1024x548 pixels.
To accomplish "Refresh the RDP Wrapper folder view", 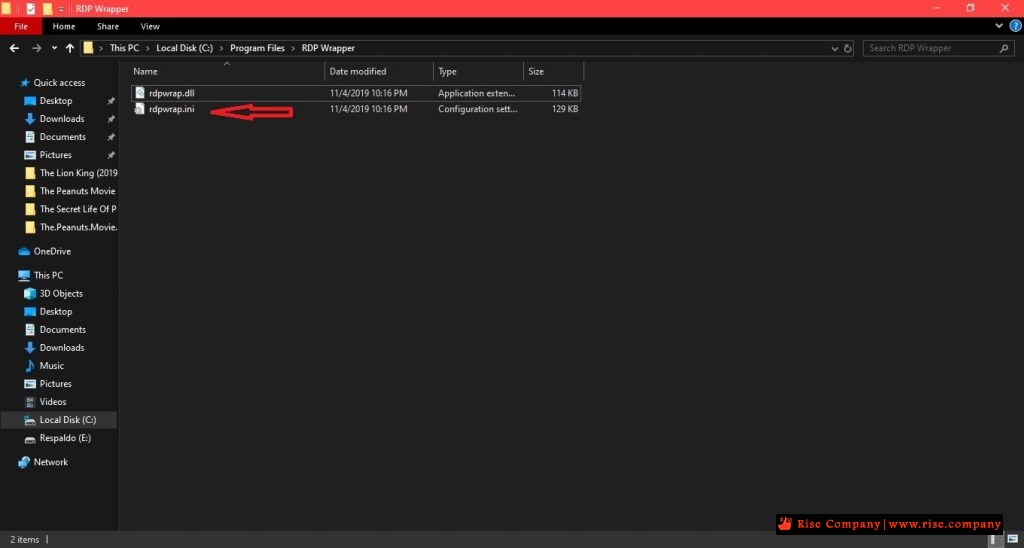I will [x=848, y=48].
